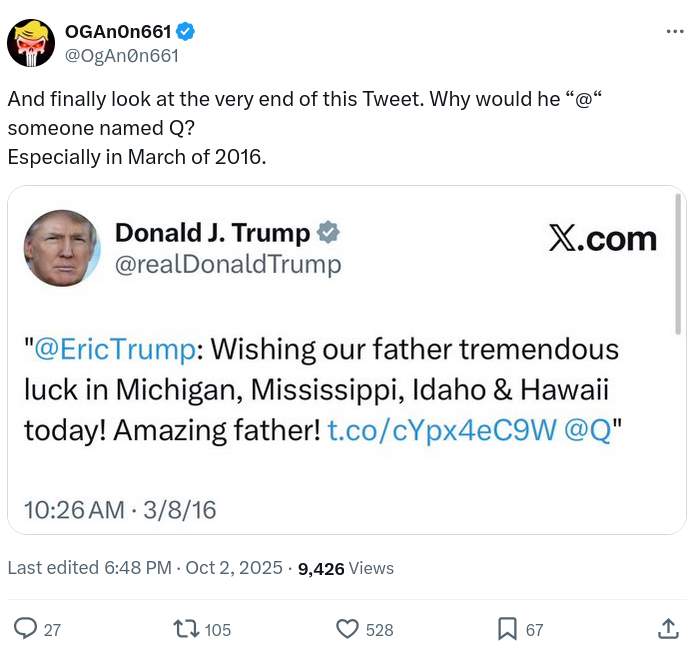Click OGAnOn661's skull profile avatar

point(31,43)
